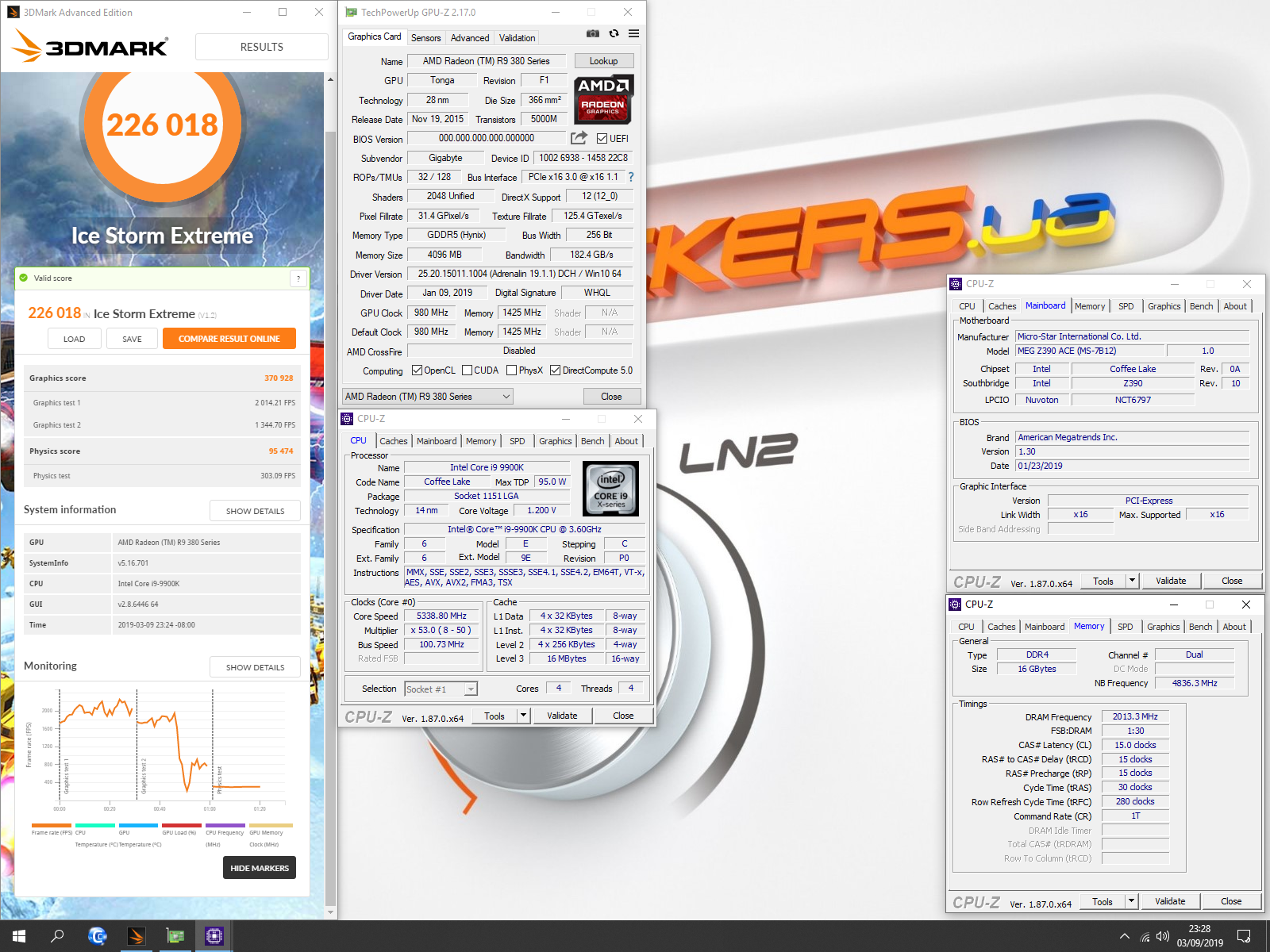Click the green valid score checkmark icon
This screenshot has width=1270, height=952.
[x=24, y=278]
